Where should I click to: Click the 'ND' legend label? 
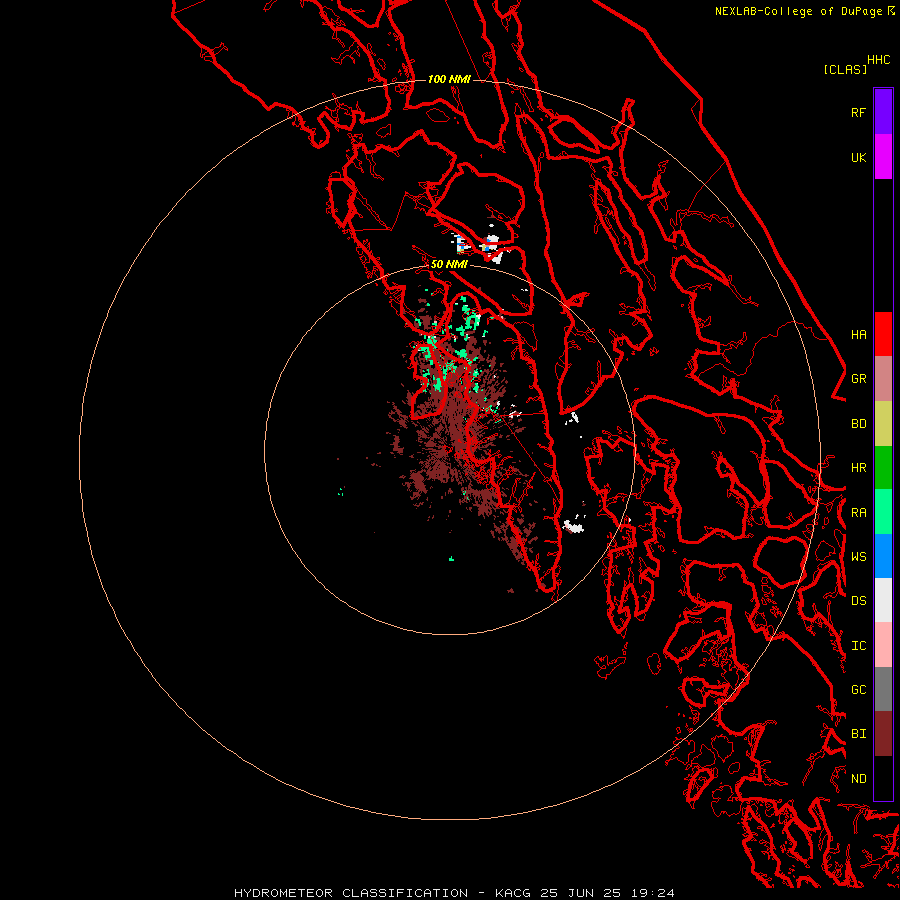pyautogui.click(x=858, y=779)
